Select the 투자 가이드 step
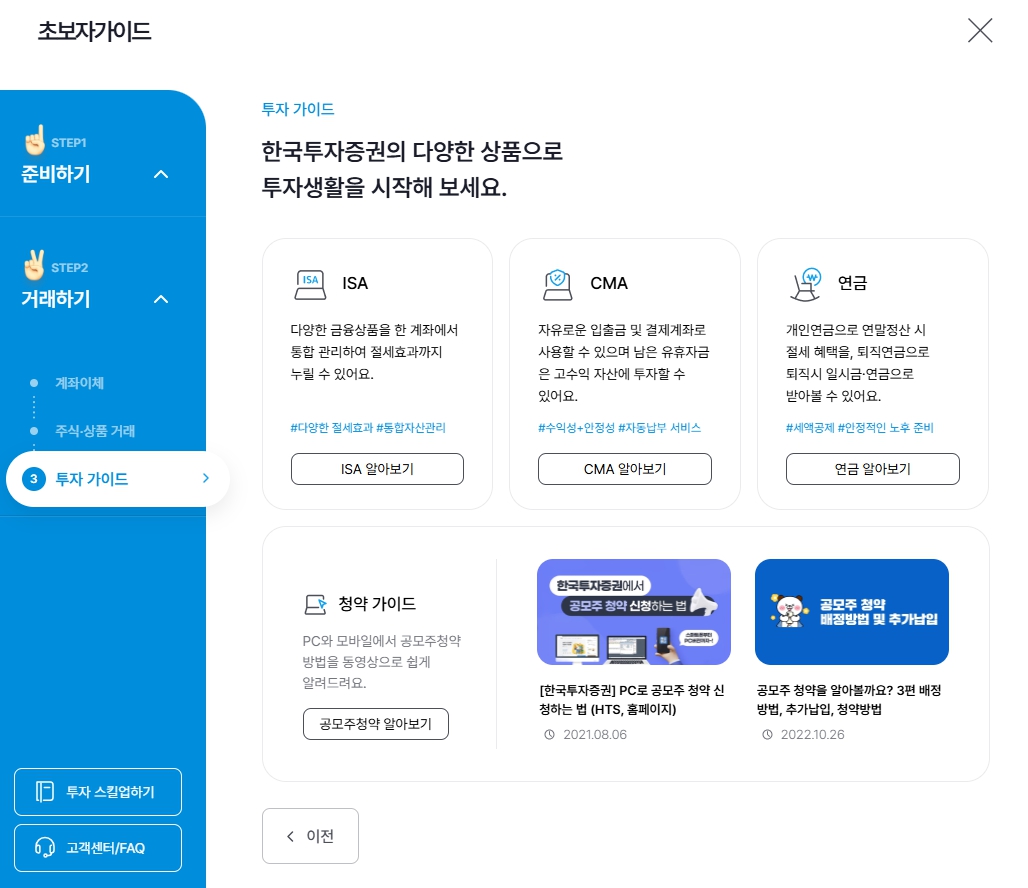This screenshot has height=888, width=1028. coord(118,479)
